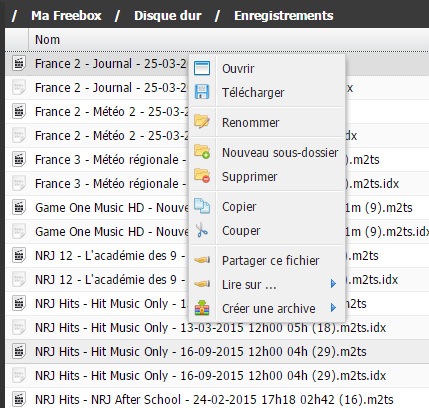Select first France 2 - Météo 2 file name
This screenshot has width=429, height=408.
[x=112, y=111]
